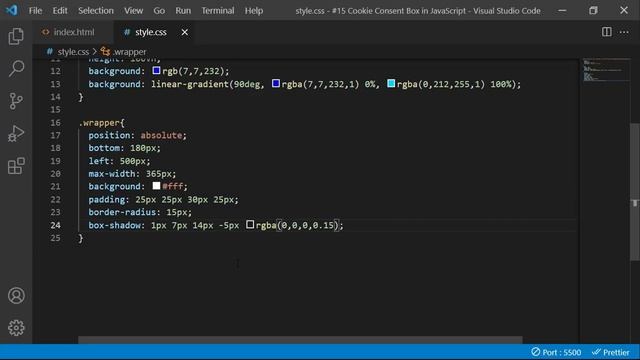Open the Run menu
The width and height of the screenshot is (640, 360).
tap(183, 11)
